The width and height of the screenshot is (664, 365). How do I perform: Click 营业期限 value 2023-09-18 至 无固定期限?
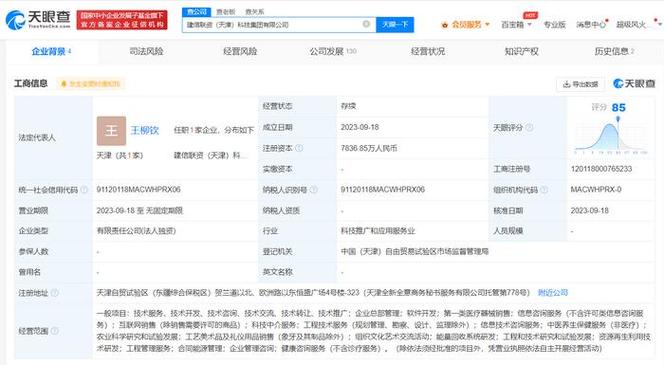(140, 210)
